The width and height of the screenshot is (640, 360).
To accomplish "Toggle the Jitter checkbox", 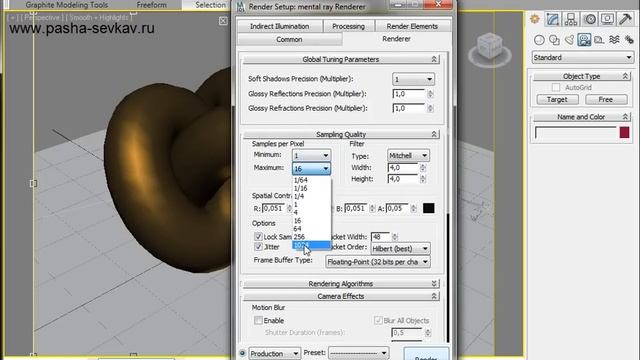I will pos(258,247).
